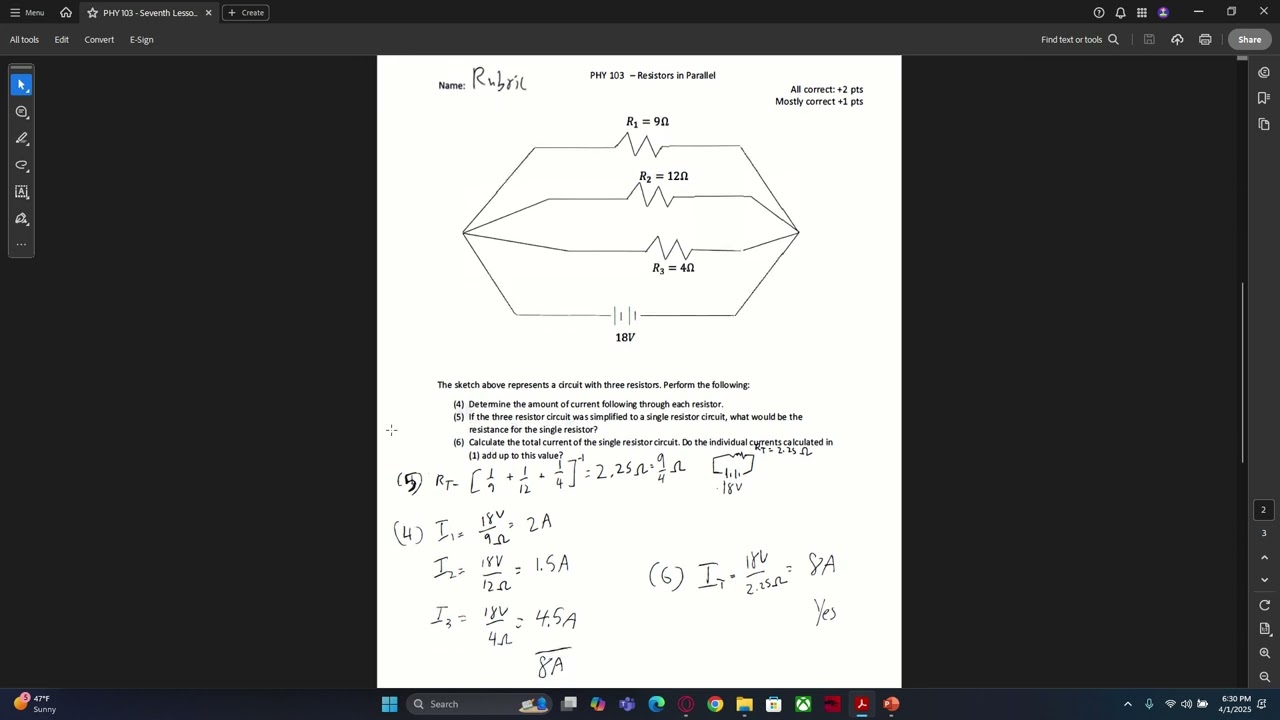Image resolution: width=1280 pixels, height=720 pixels.
Task: Launch Microsoft Copilot from the taskbar
Action: point(598,704)
